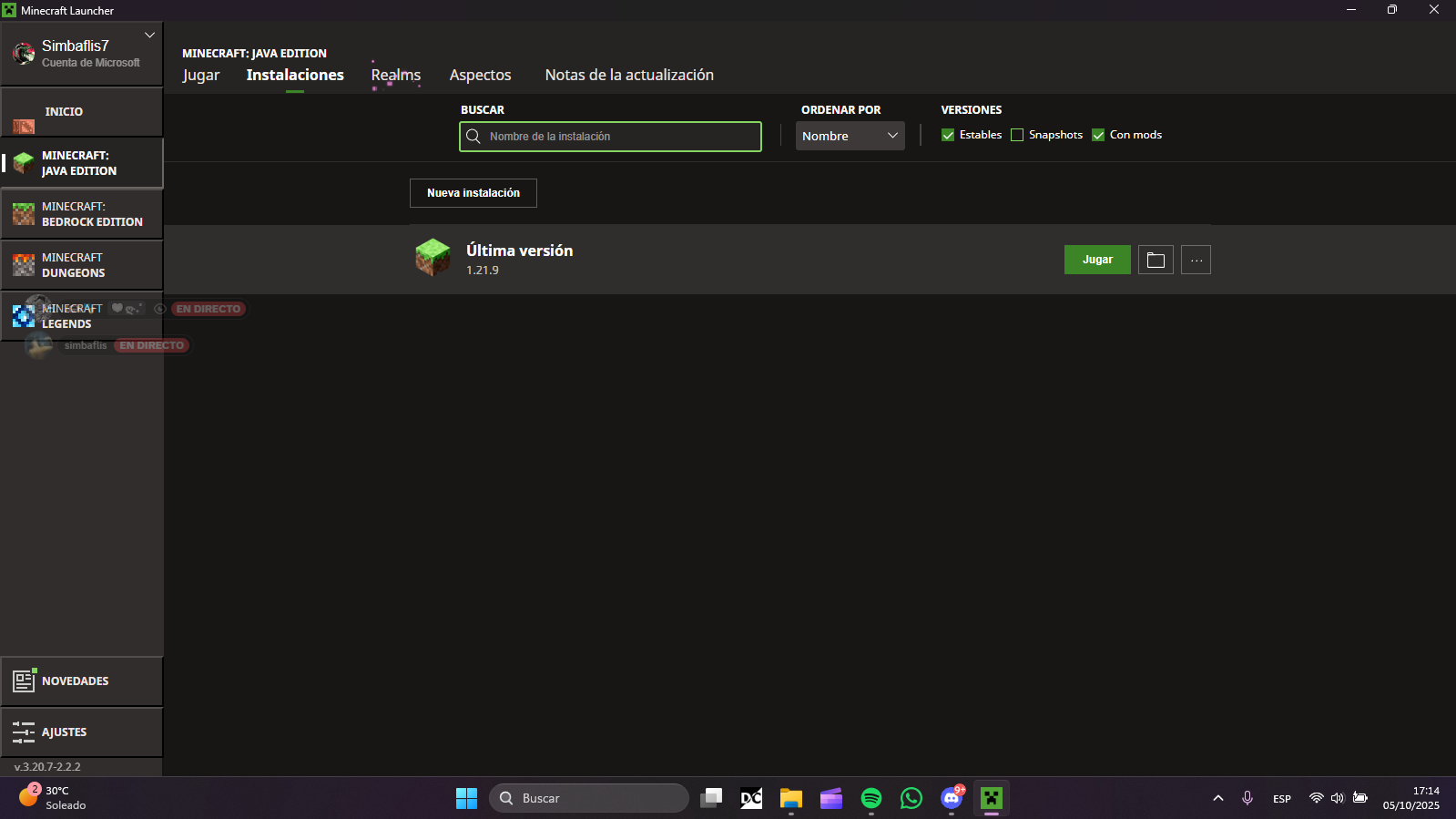The height and width of the screenshot is (819, 1456).
Task: Select Minecraft Legends in sidebar
Action: point(82,316)
